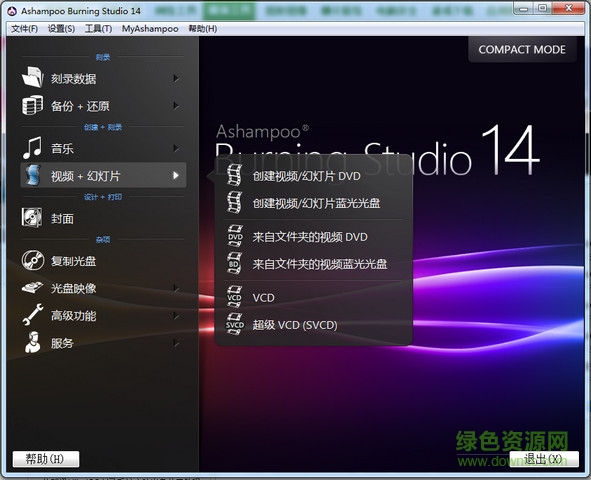591x480 pixels.
Task: Choose 来自文件夹的视频蓝光光盘
Action: [320, 264]
